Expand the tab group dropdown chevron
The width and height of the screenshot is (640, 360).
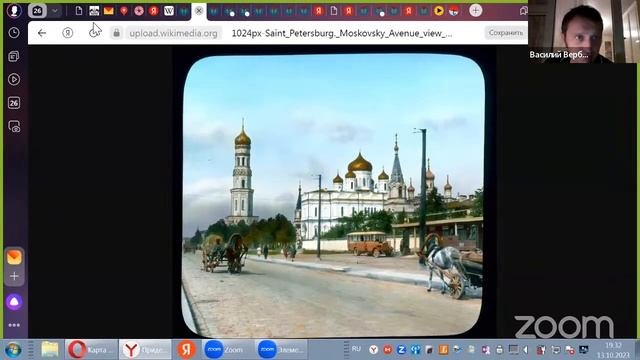tap(55, 11)
